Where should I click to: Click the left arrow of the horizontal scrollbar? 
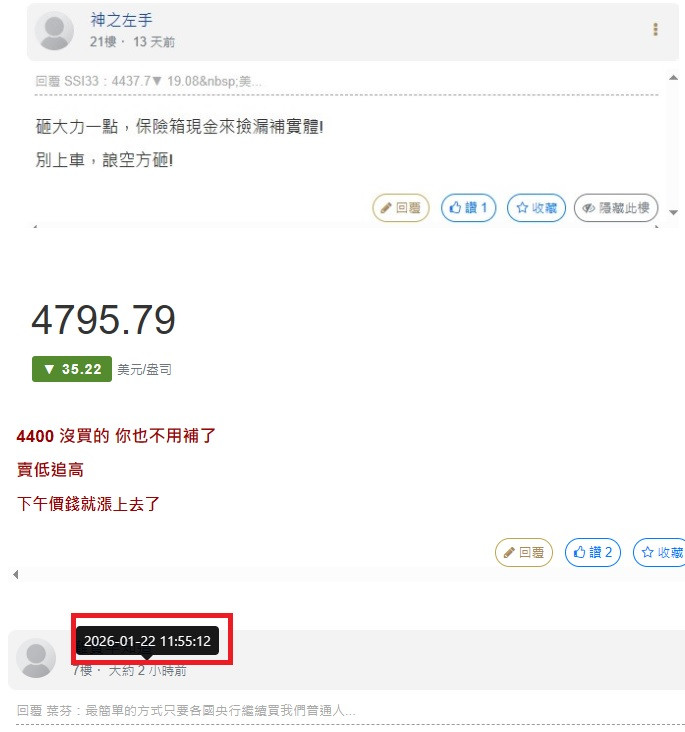click(16, 574)
